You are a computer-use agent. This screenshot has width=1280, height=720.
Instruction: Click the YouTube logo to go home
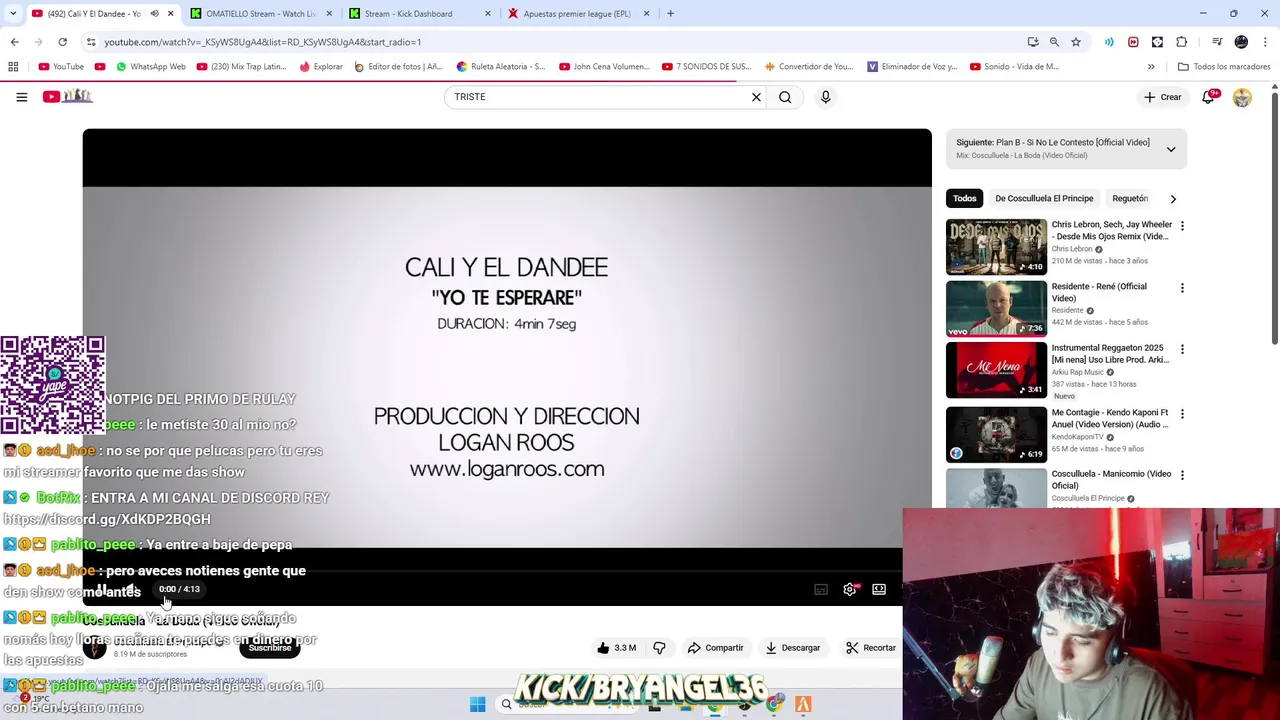[x=68, y=96]
